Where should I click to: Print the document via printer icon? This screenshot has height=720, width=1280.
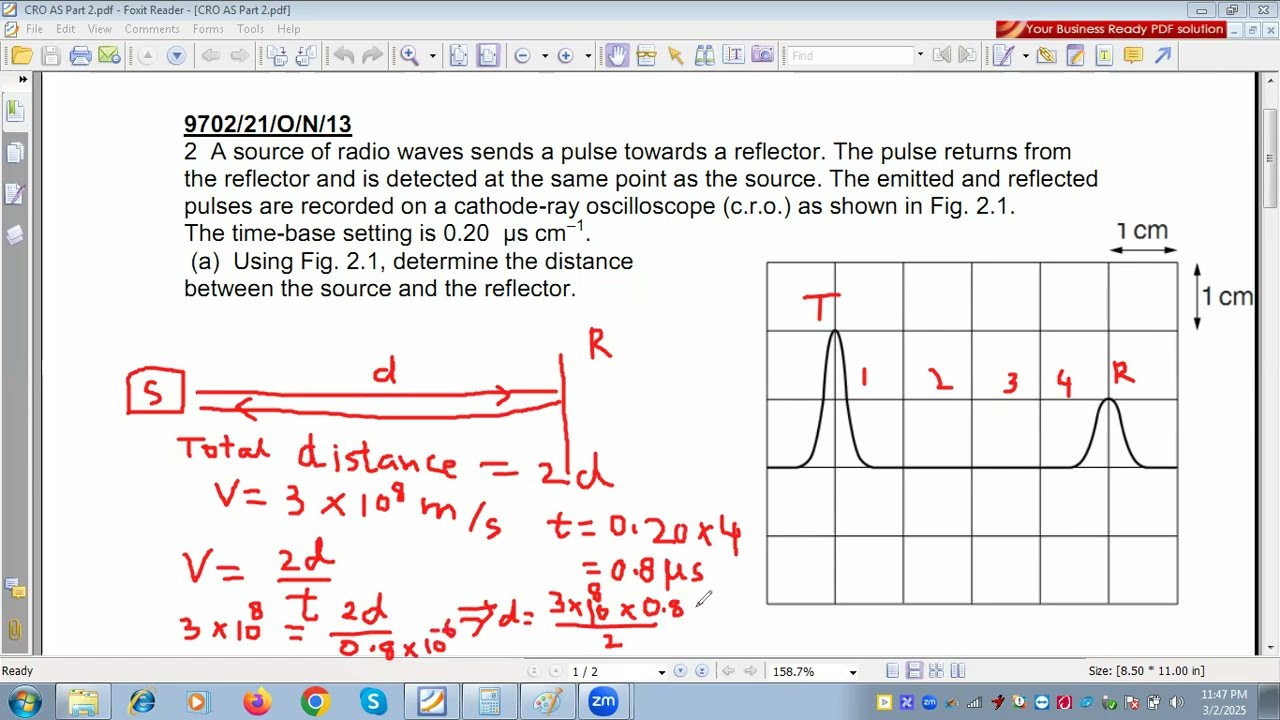(x=81, y=56)
